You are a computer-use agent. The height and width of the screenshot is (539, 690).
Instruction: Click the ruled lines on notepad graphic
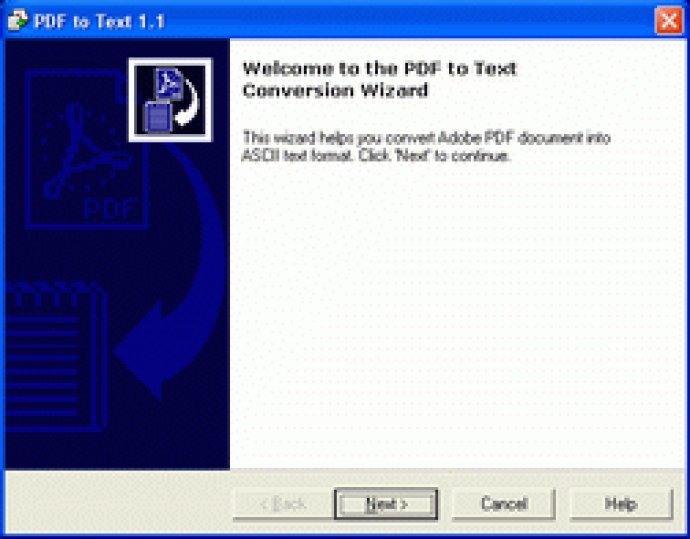point(42,365)
